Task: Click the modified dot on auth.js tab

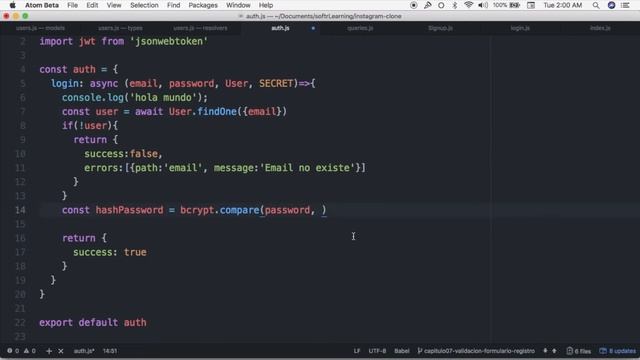Action: (x=313, y=28)
